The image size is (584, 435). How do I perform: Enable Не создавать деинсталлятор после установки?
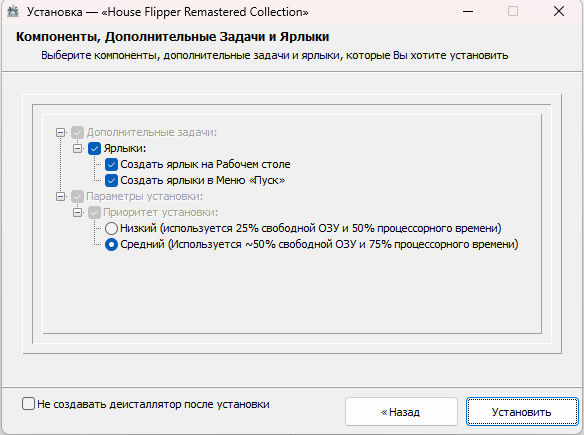pos(28,404)
